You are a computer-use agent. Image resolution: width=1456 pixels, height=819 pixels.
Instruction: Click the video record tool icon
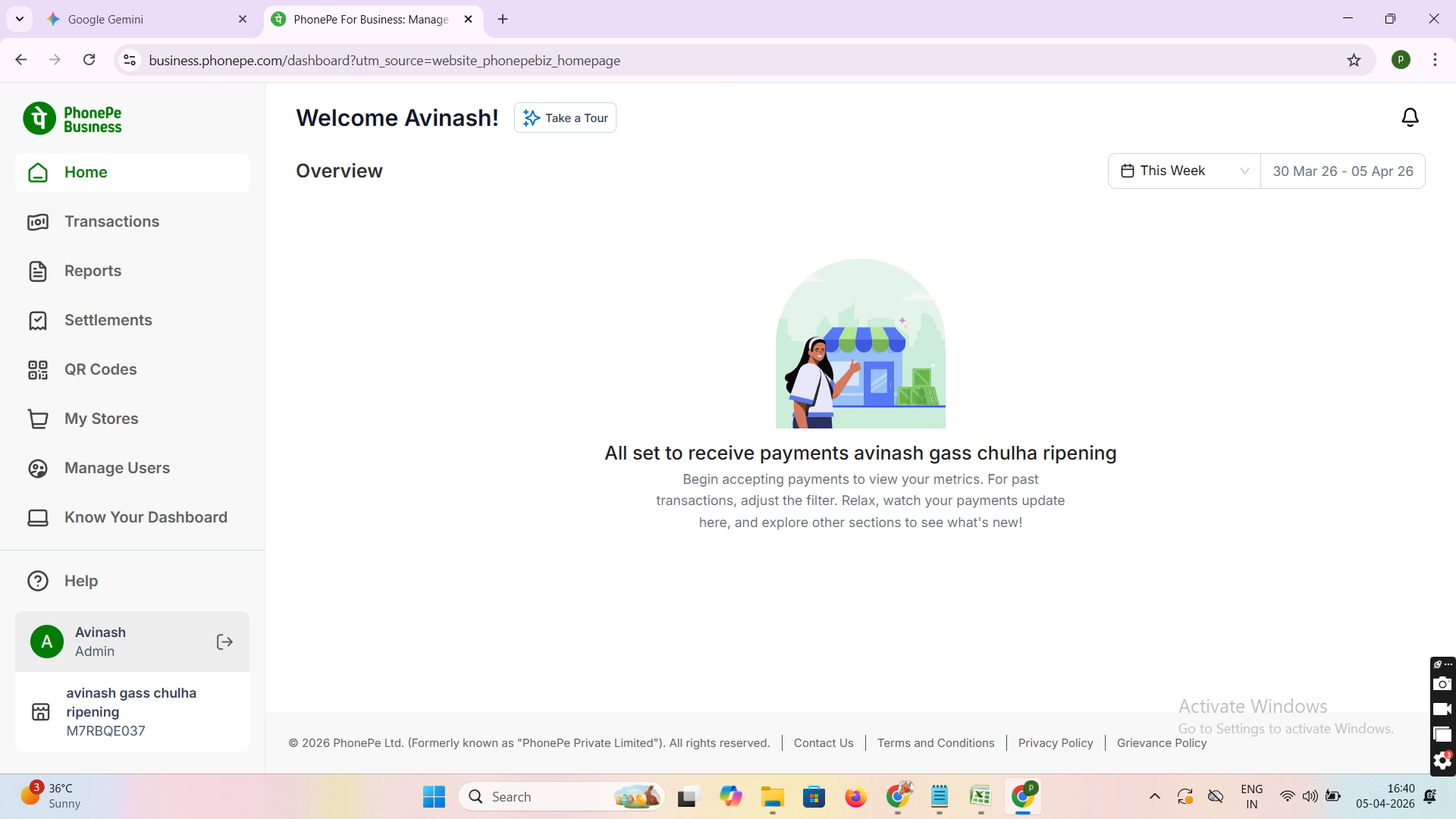pyautogui.click(x=1442, y=709)
